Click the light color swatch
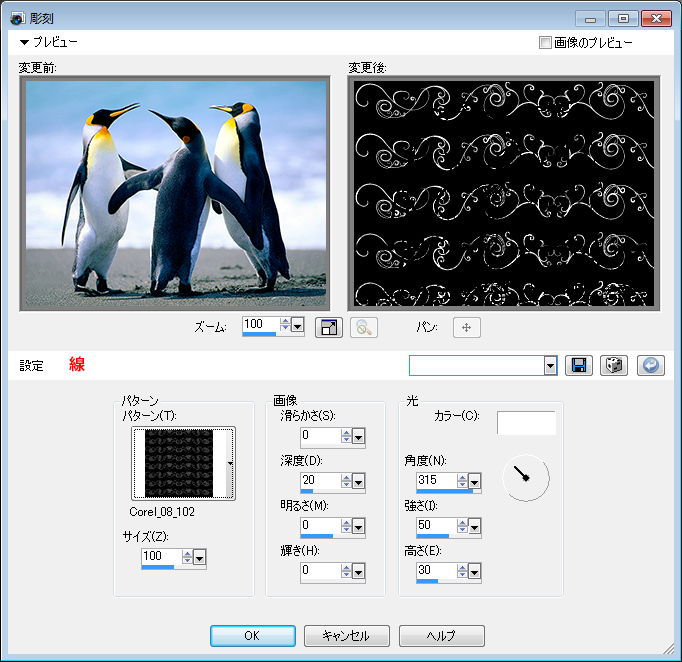 point(526,423)
